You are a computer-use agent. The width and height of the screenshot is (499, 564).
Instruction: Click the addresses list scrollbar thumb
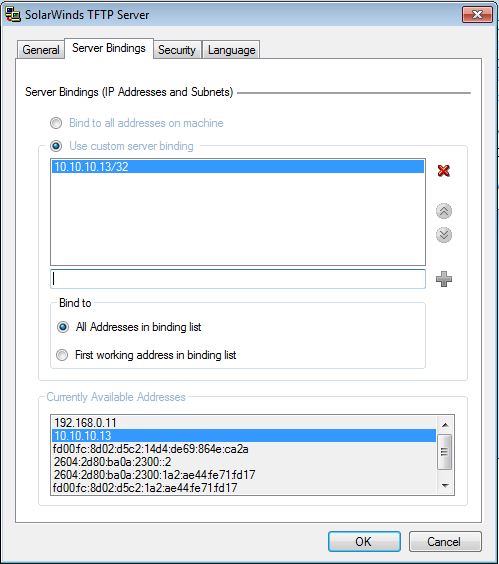tap(445, 452)
